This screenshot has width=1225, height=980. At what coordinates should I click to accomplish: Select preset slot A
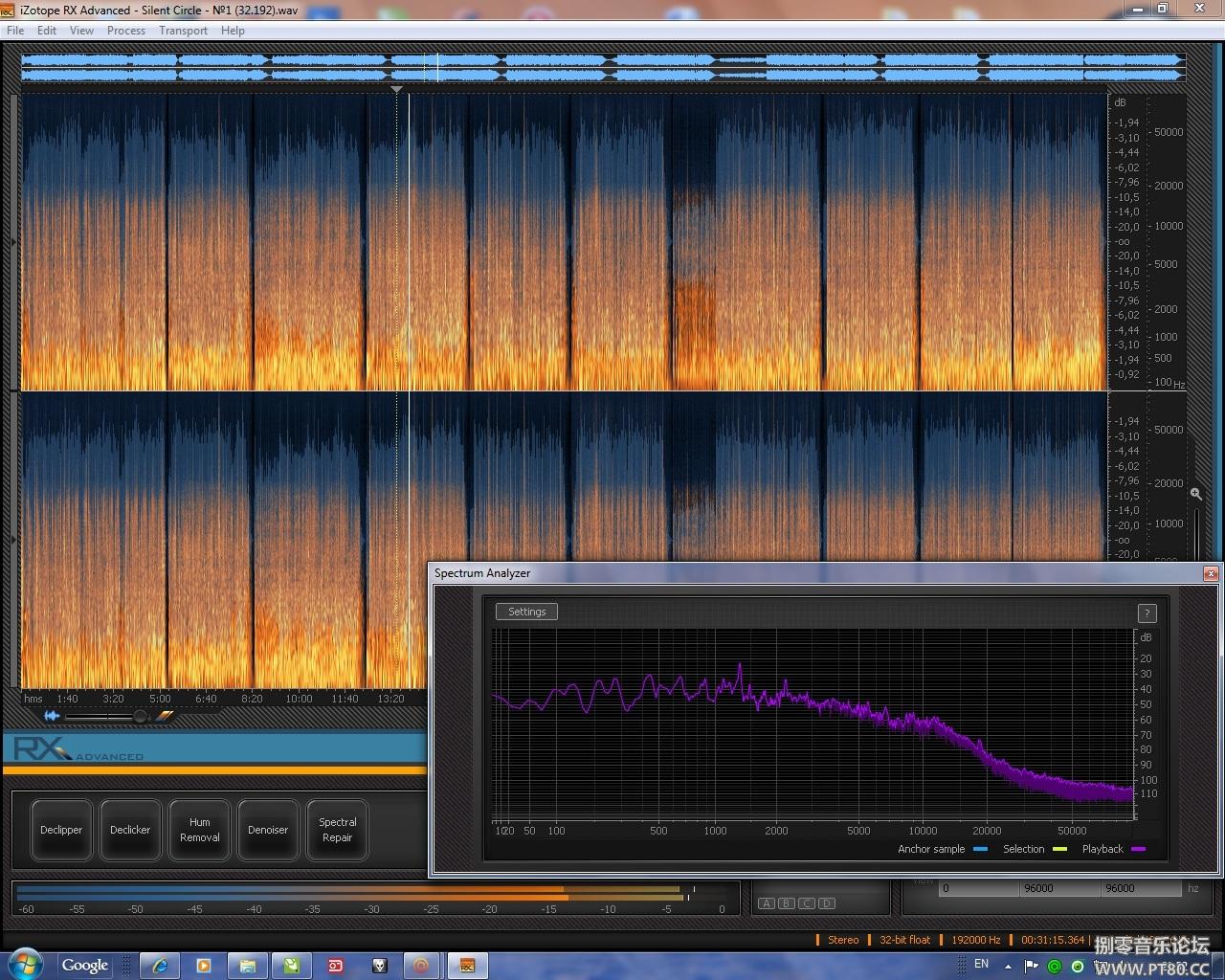point(767,903)
